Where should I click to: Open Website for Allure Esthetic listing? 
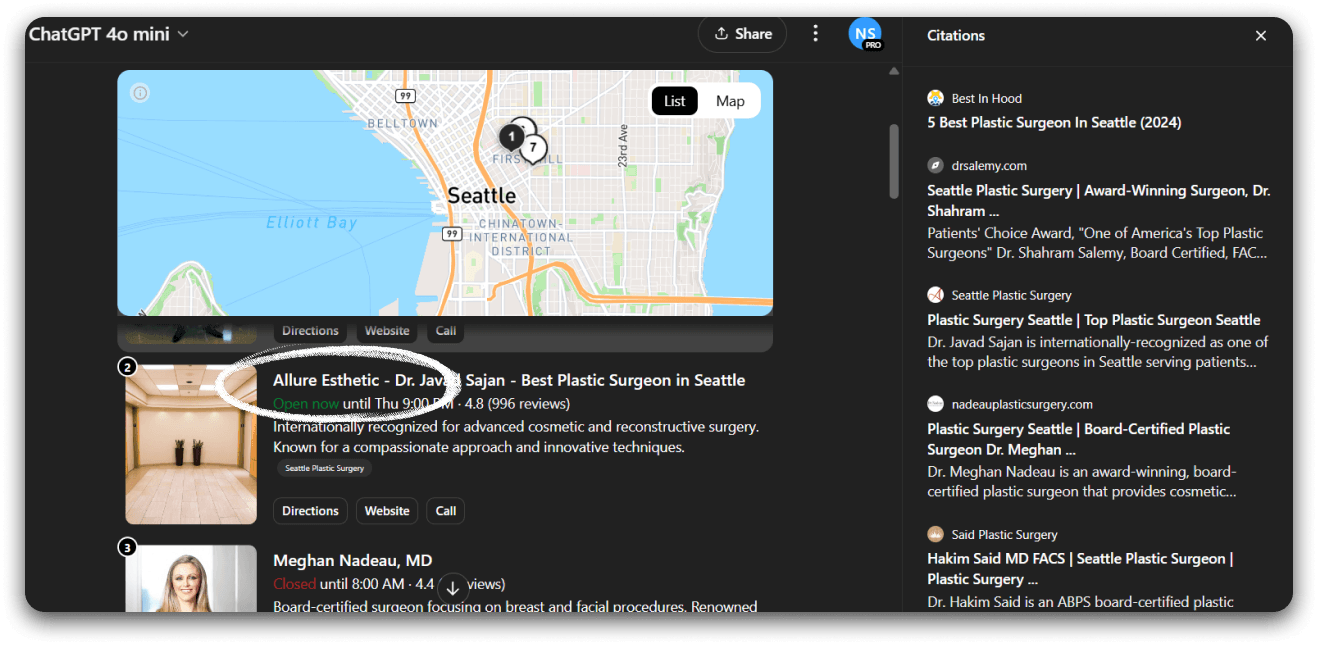pyautogui.click(x=387, y=511)
